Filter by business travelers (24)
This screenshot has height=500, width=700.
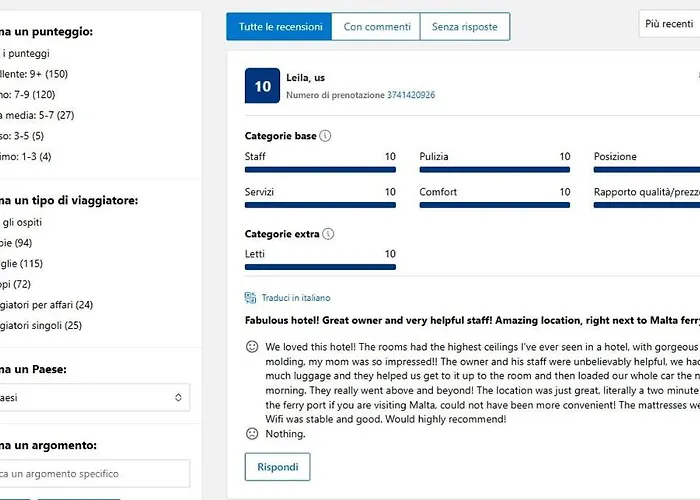coord(46,305)
